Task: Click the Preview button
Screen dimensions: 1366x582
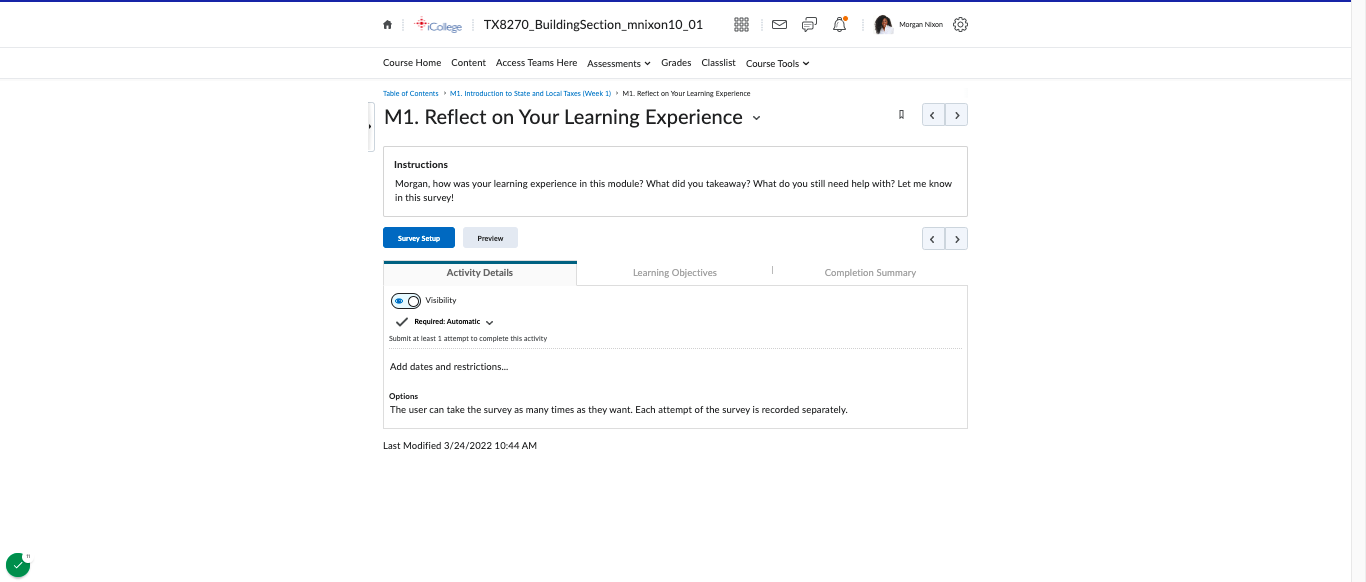Action: 490,238
